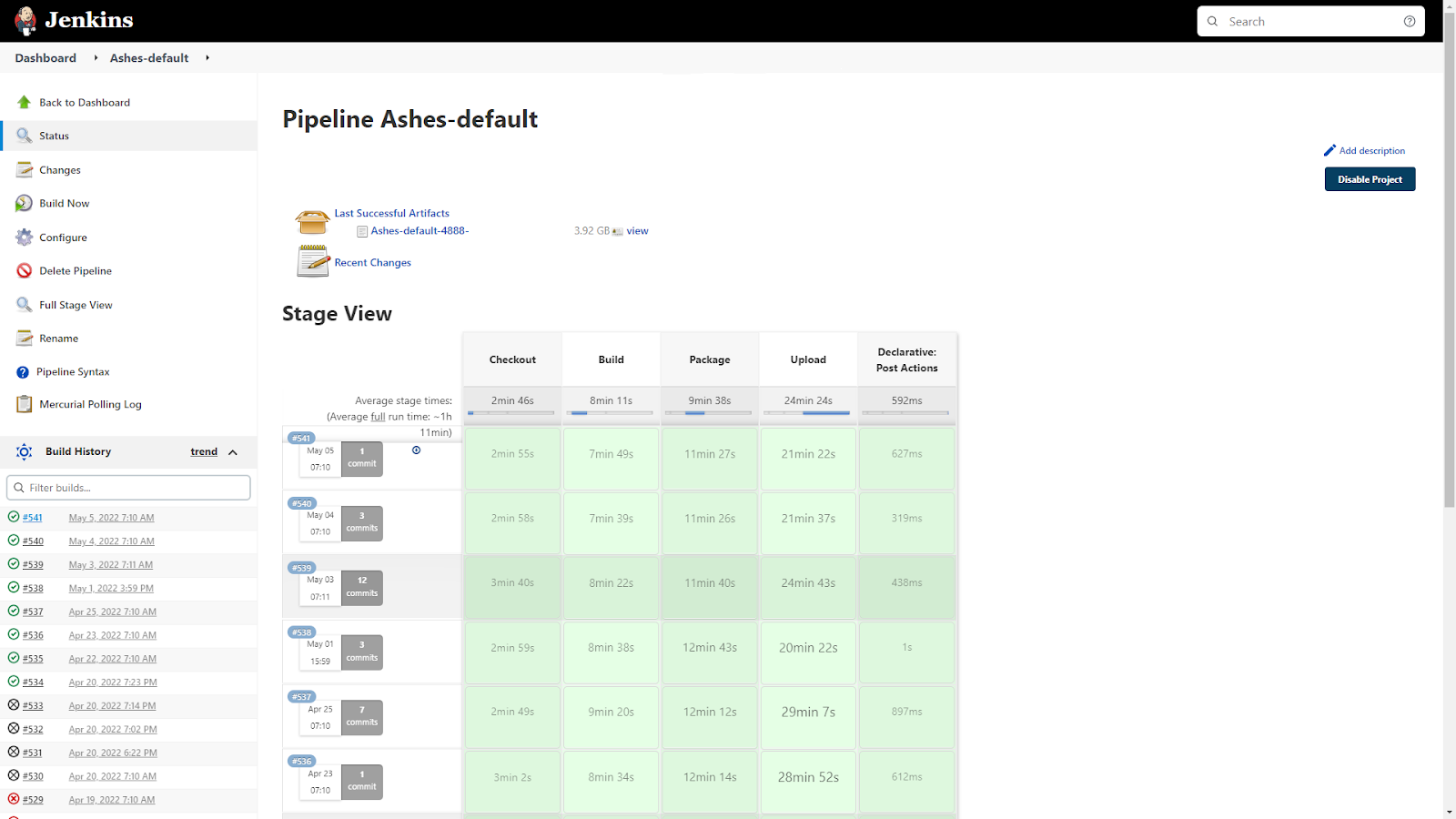Click the Package average time progress bar
Screen dimensions: 1456x819
710,413
